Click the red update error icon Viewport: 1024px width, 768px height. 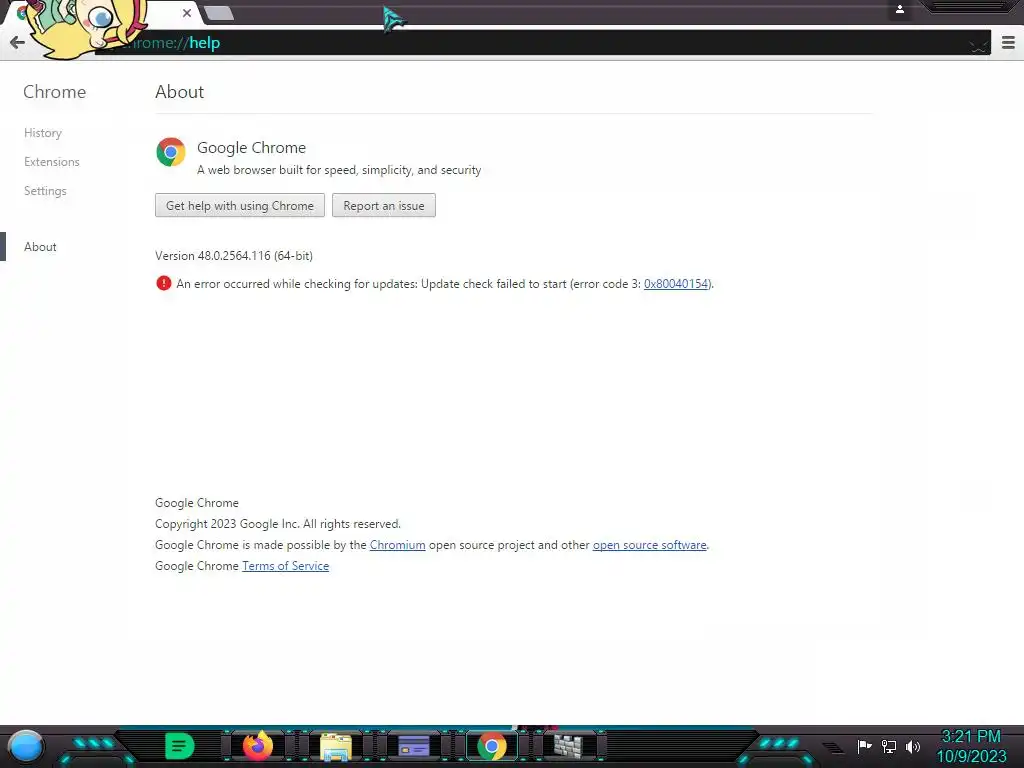coord(163,283)
